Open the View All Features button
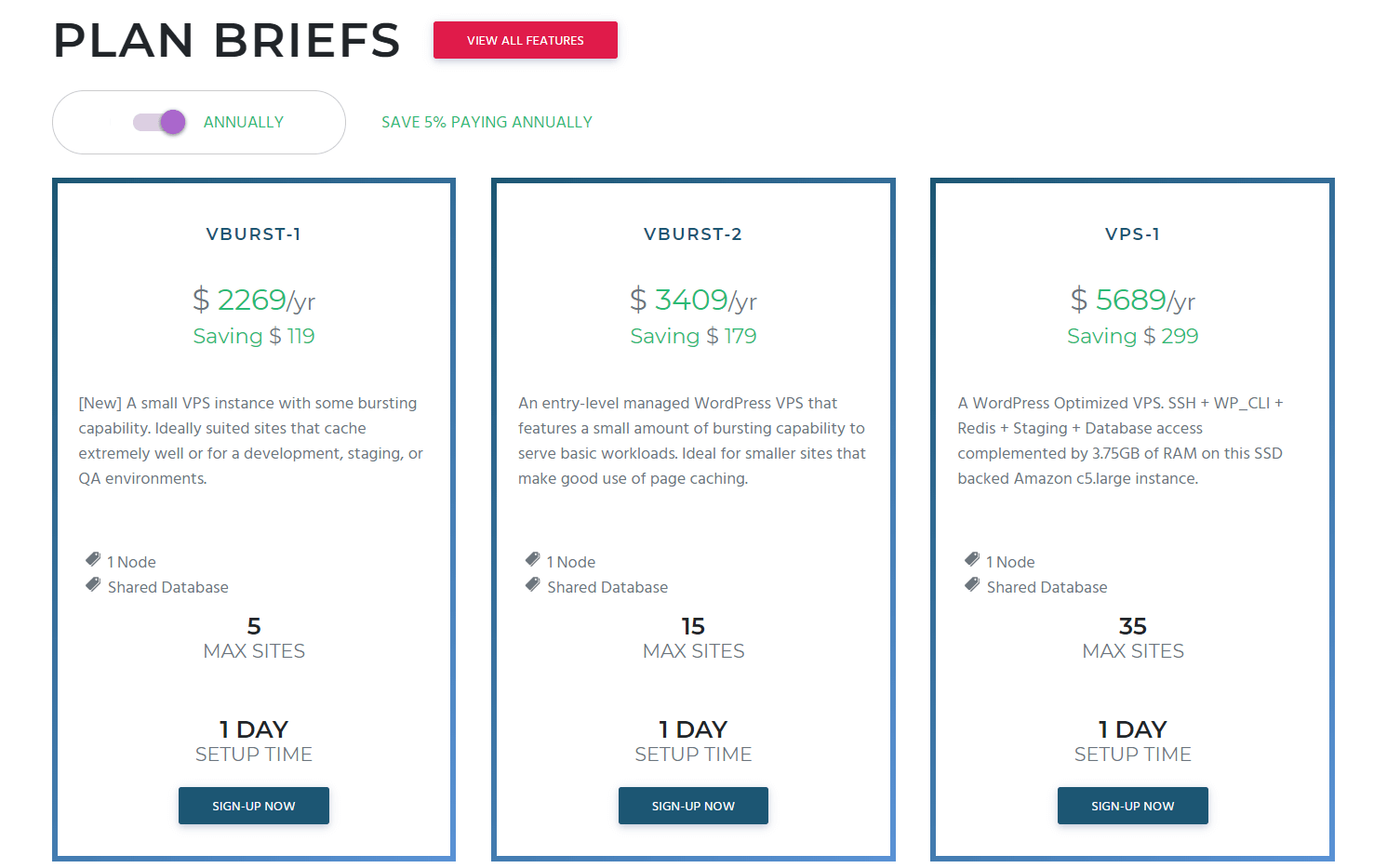Viewport: 1387px width, 868px height. point(526,40)
